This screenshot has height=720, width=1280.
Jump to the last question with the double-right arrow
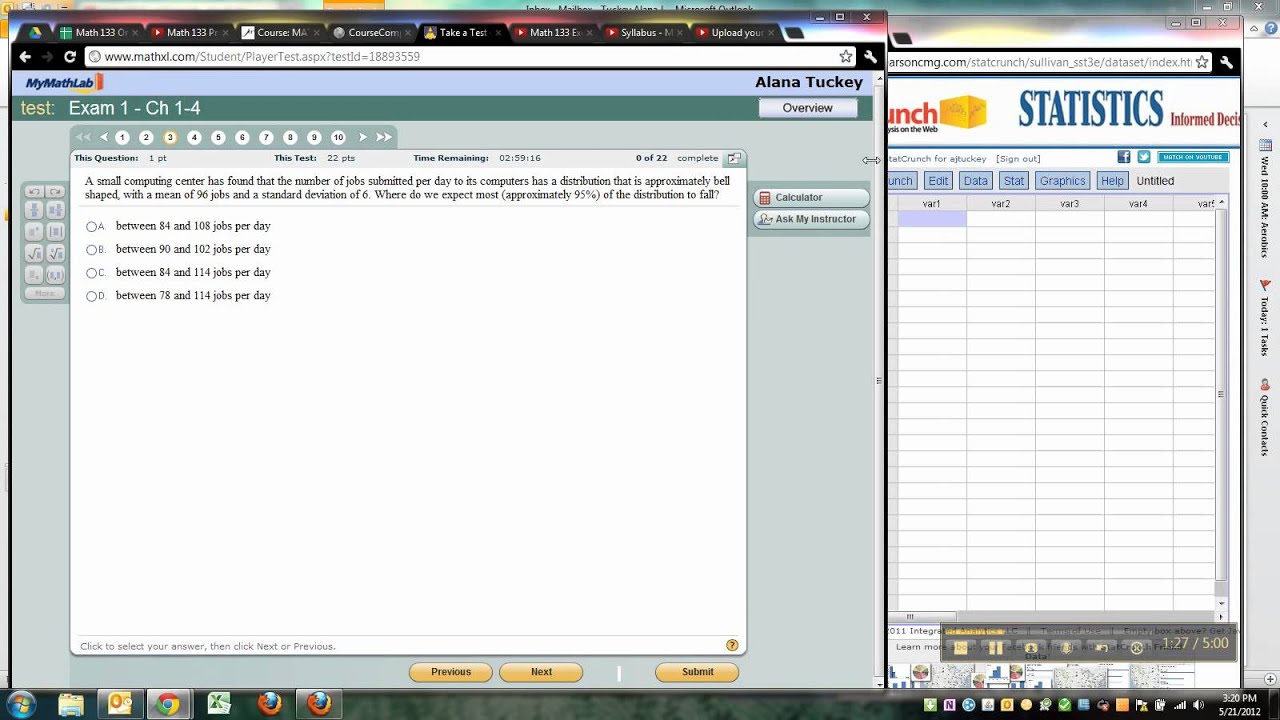[x=383, y=137]
